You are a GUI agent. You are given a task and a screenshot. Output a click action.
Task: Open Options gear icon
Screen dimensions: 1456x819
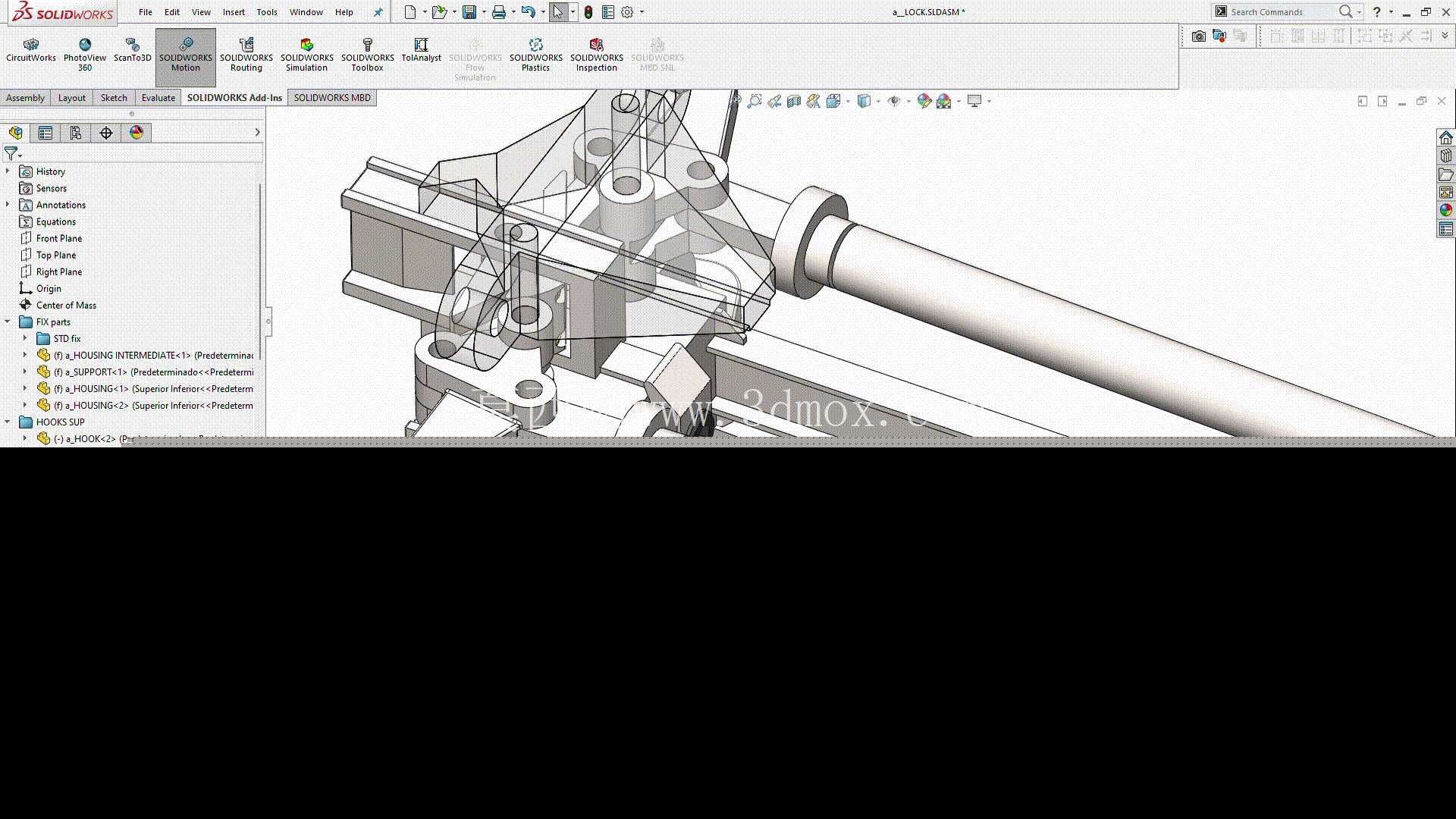[627, 12]
